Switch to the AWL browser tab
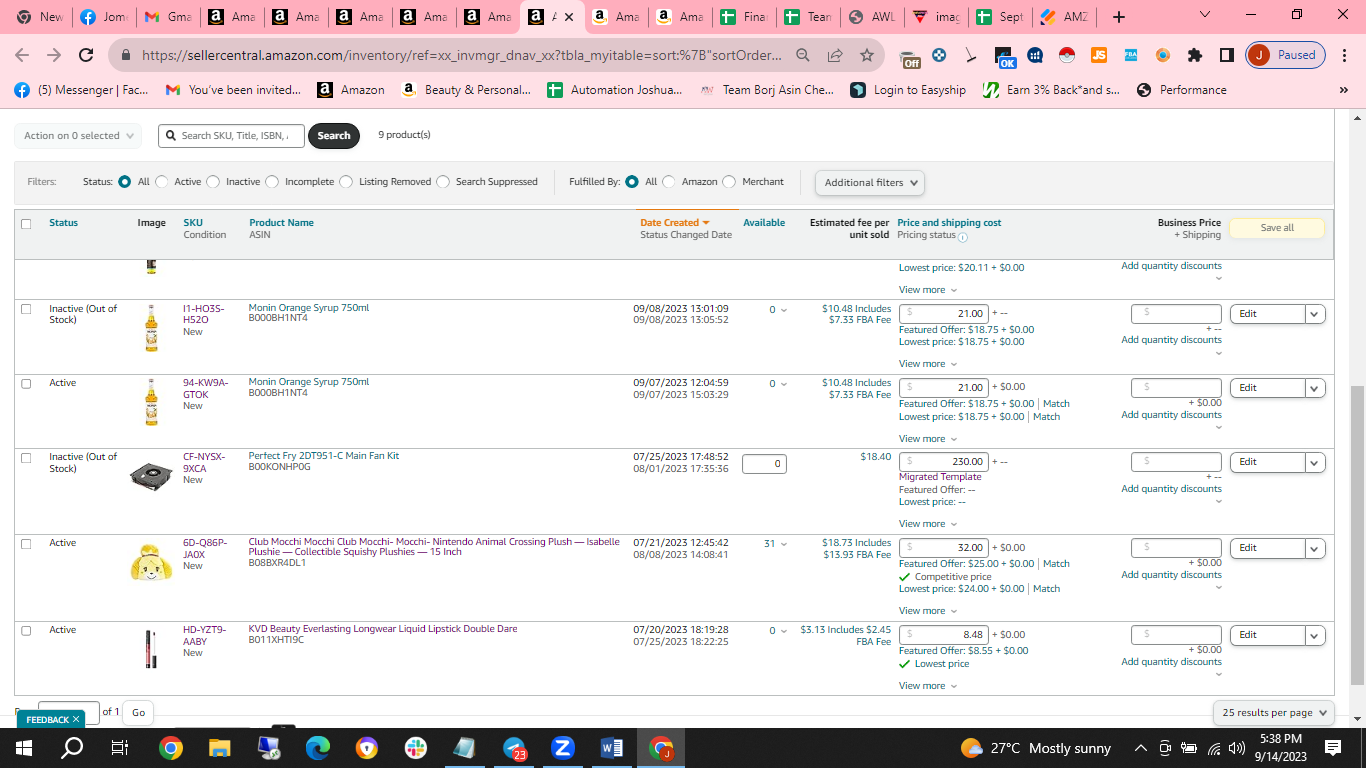The width and height of the screenshot is (1366, 768). coord(871,17)
